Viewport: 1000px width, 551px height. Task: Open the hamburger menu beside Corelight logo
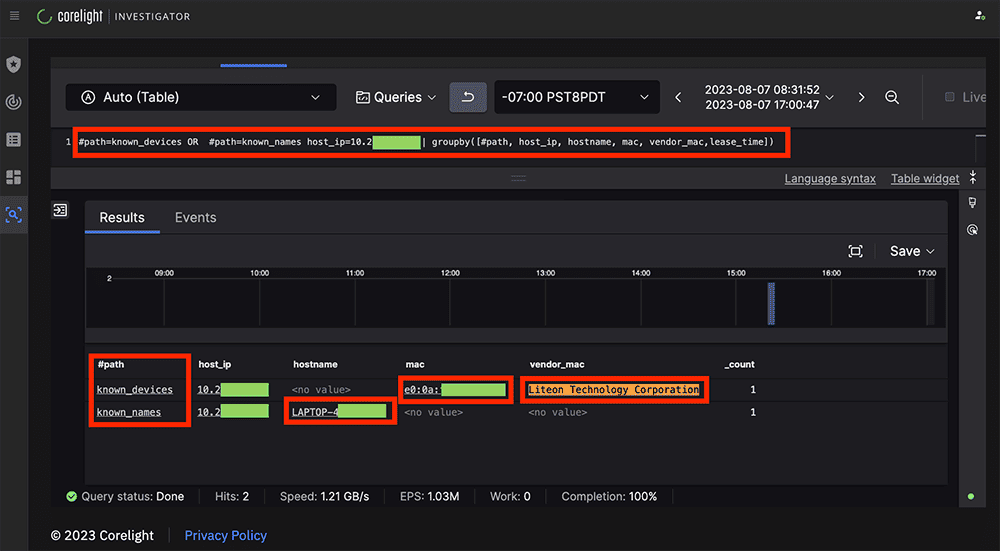(14, 16)
